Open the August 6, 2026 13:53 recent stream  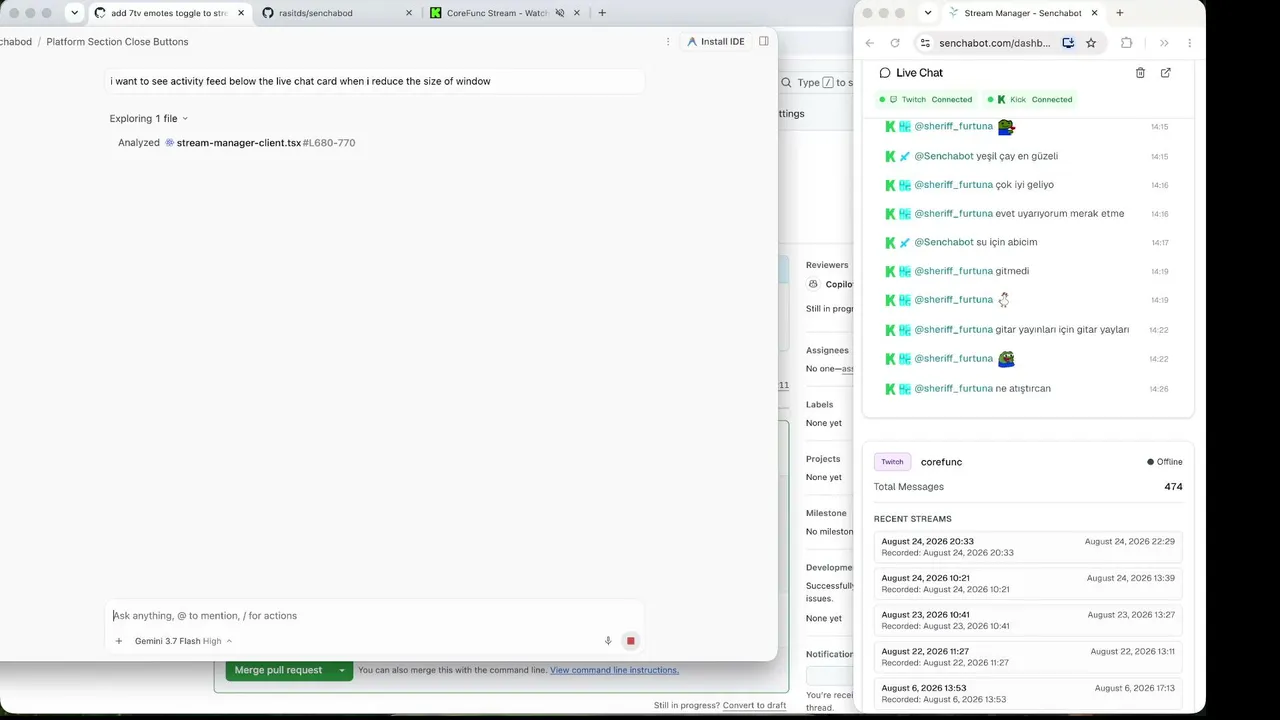click(x=1028, y=694)
